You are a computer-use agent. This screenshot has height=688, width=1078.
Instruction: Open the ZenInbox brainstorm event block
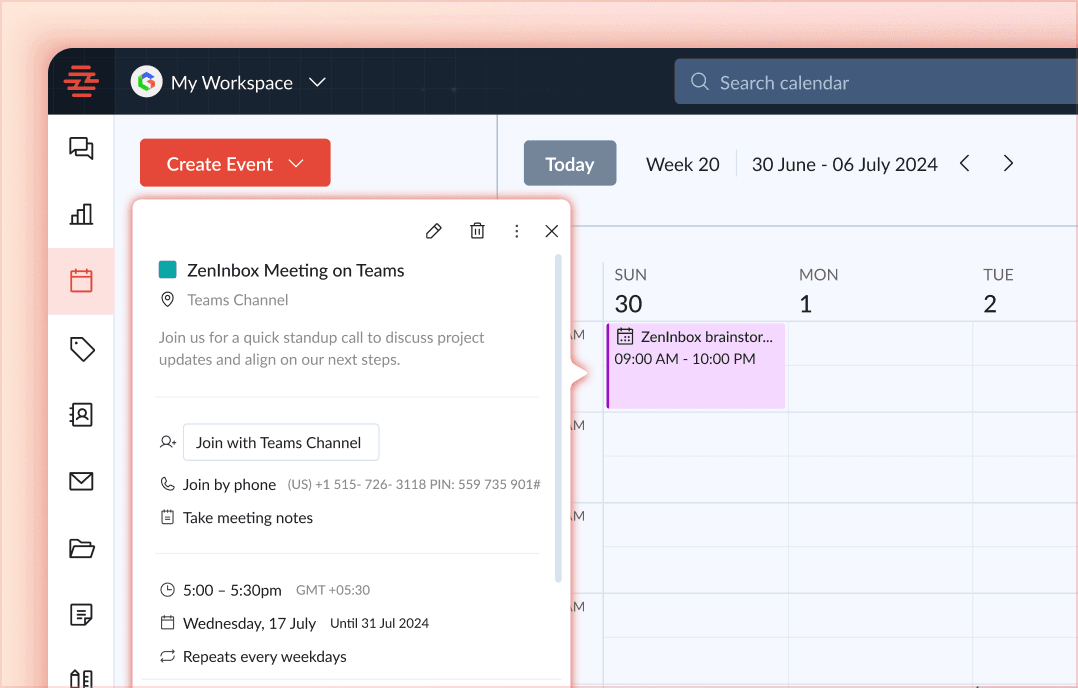pyautogui.click(x=696, y=366)
